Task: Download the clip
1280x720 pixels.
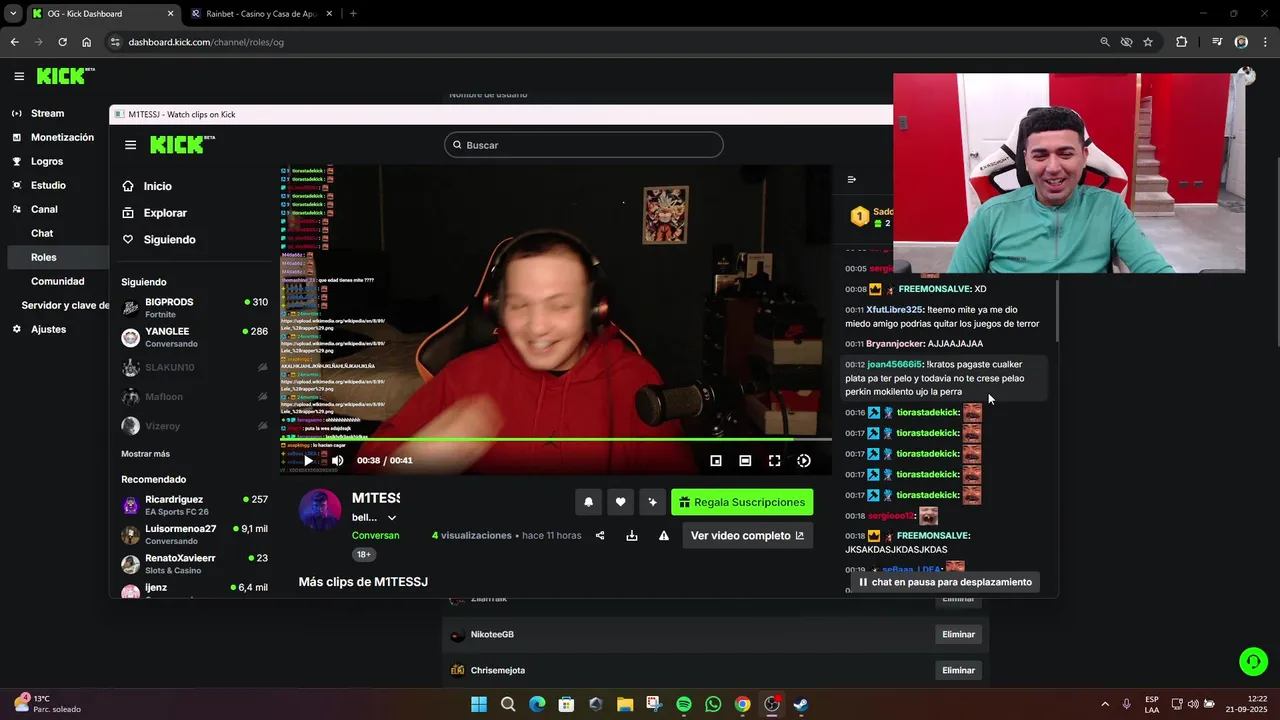Action: point(632,536)
